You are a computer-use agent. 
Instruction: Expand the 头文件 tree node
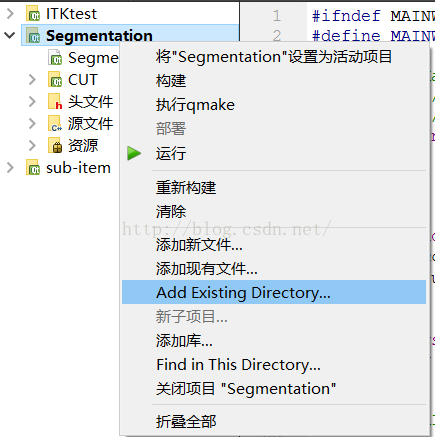tap(32, 101)
